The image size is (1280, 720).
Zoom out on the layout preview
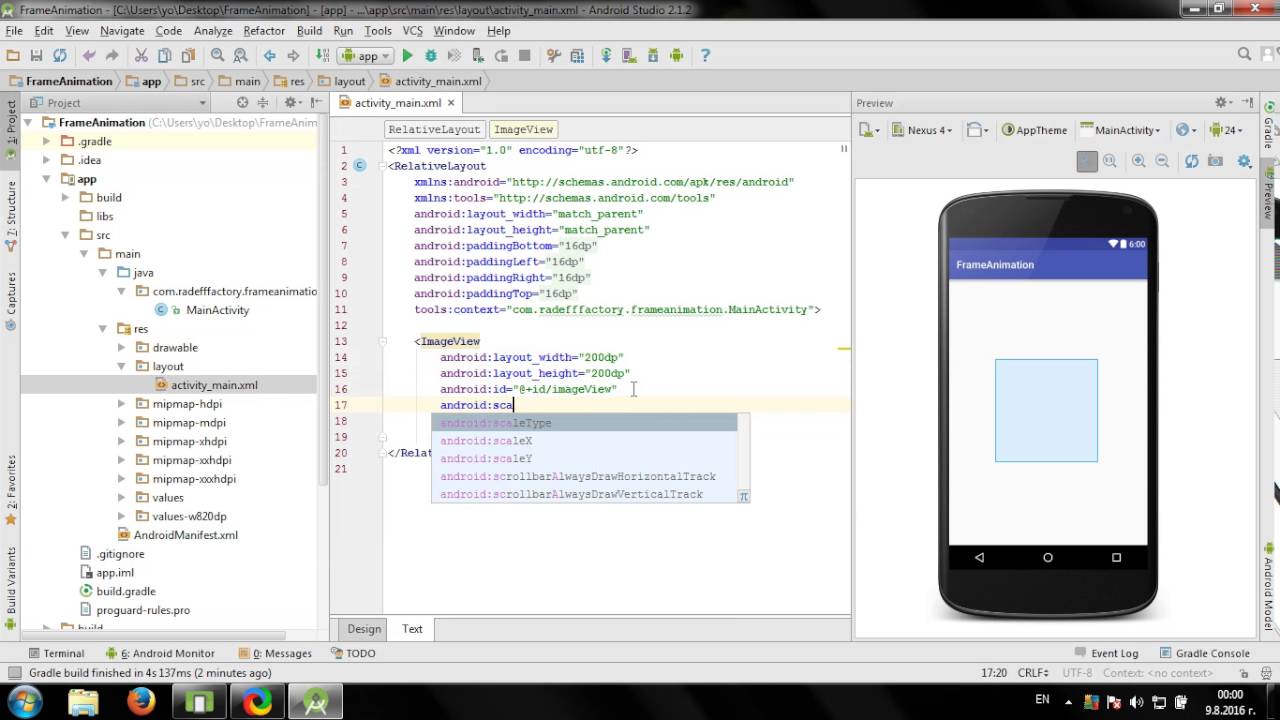[1162, 161]
